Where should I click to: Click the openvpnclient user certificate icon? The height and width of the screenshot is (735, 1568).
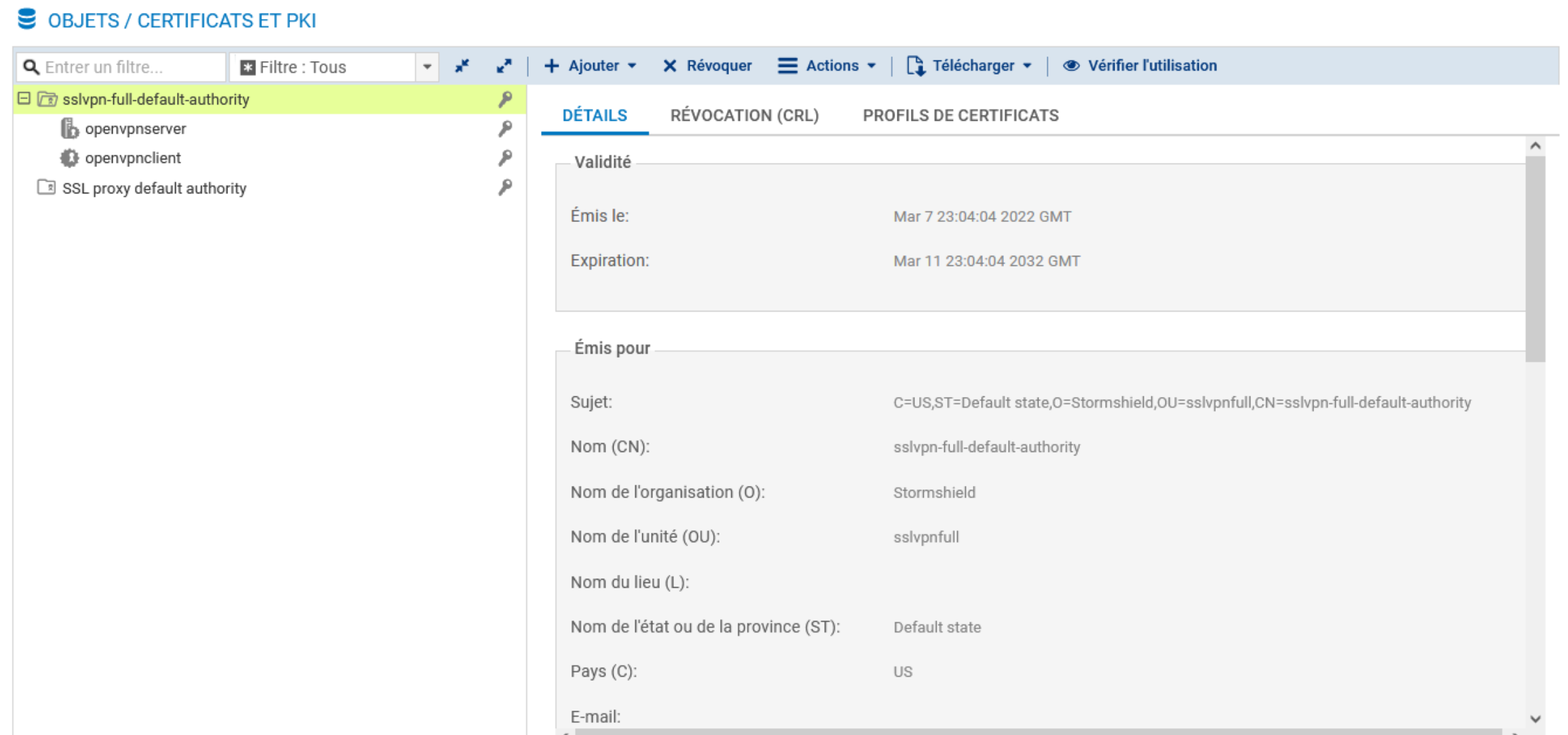click(x=69, y=158)
